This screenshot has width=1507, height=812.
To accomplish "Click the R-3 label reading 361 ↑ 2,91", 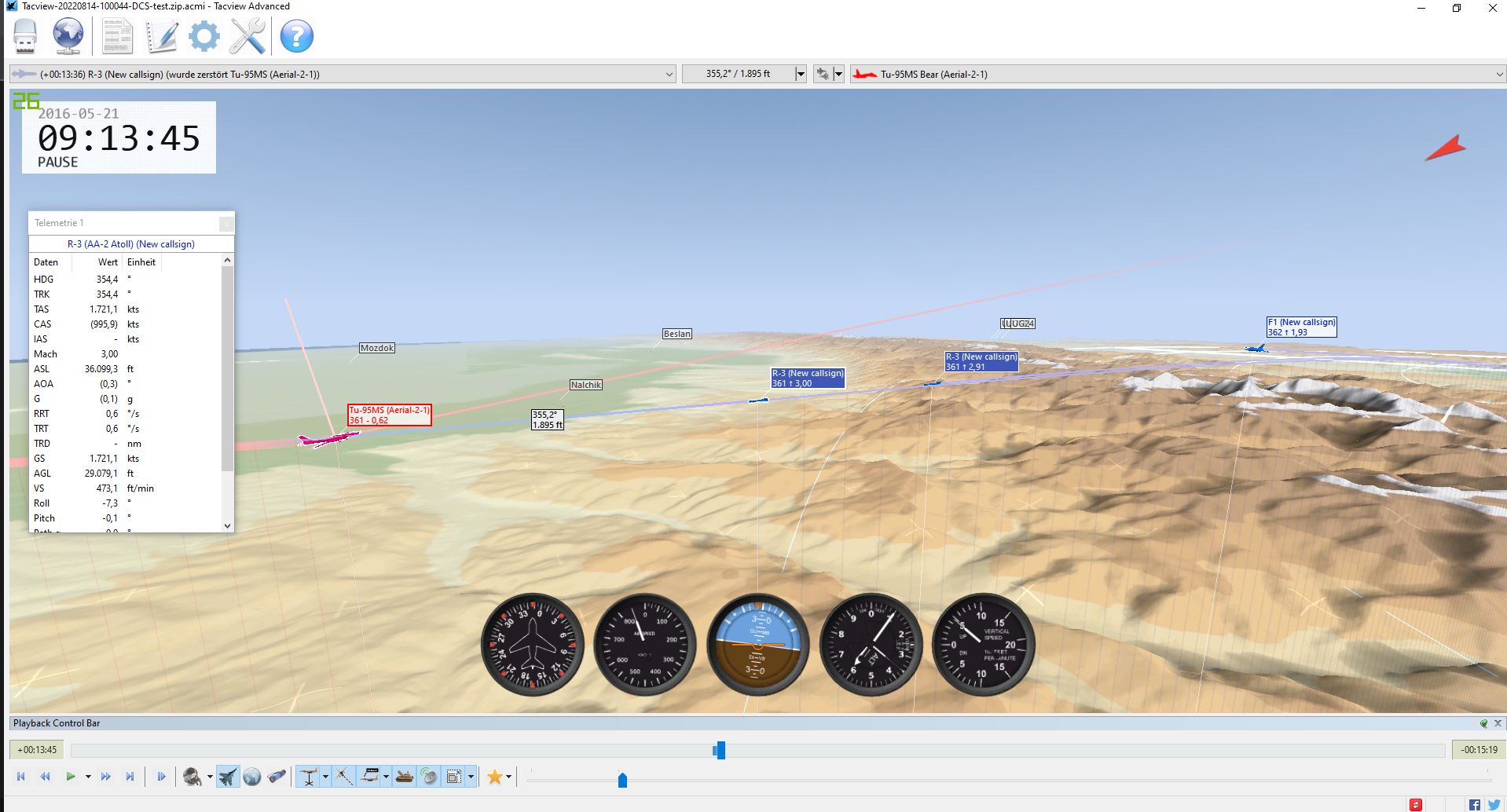I will pyautogui.click(x=981, y=361).
